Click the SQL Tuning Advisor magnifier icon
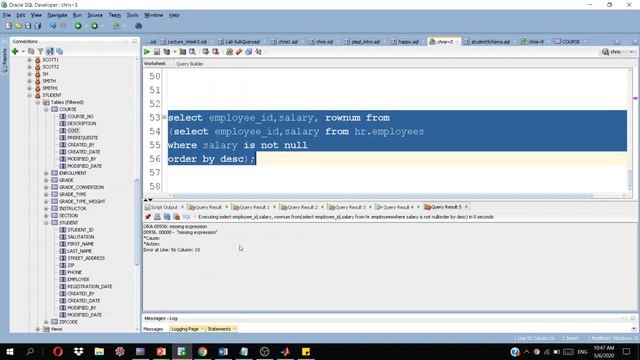This screenshot has height=360, width=640. click(x=192, y=52)
